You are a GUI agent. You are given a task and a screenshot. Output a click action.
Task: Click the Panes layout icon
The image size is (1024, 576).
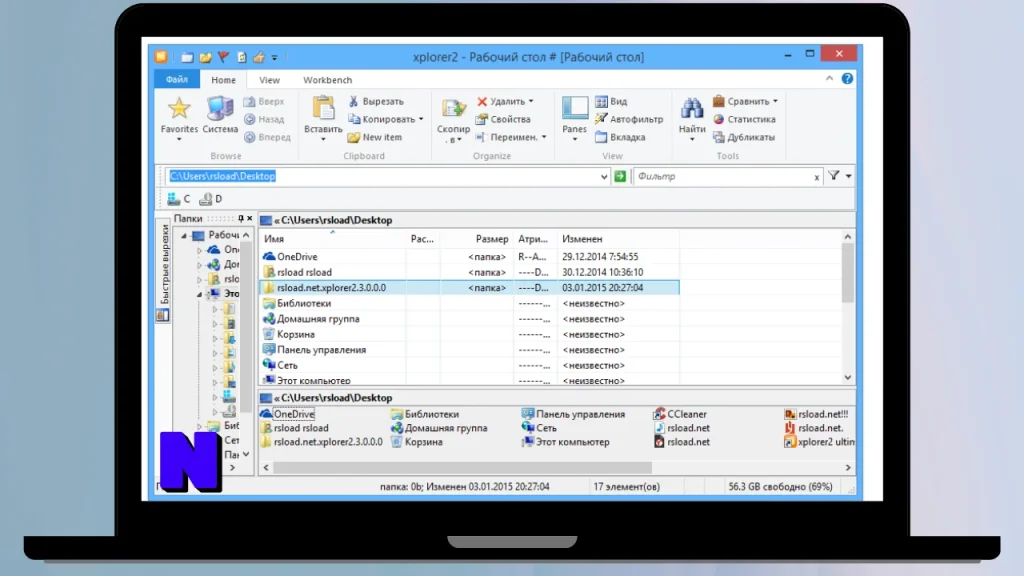click(x=575, y=109)
